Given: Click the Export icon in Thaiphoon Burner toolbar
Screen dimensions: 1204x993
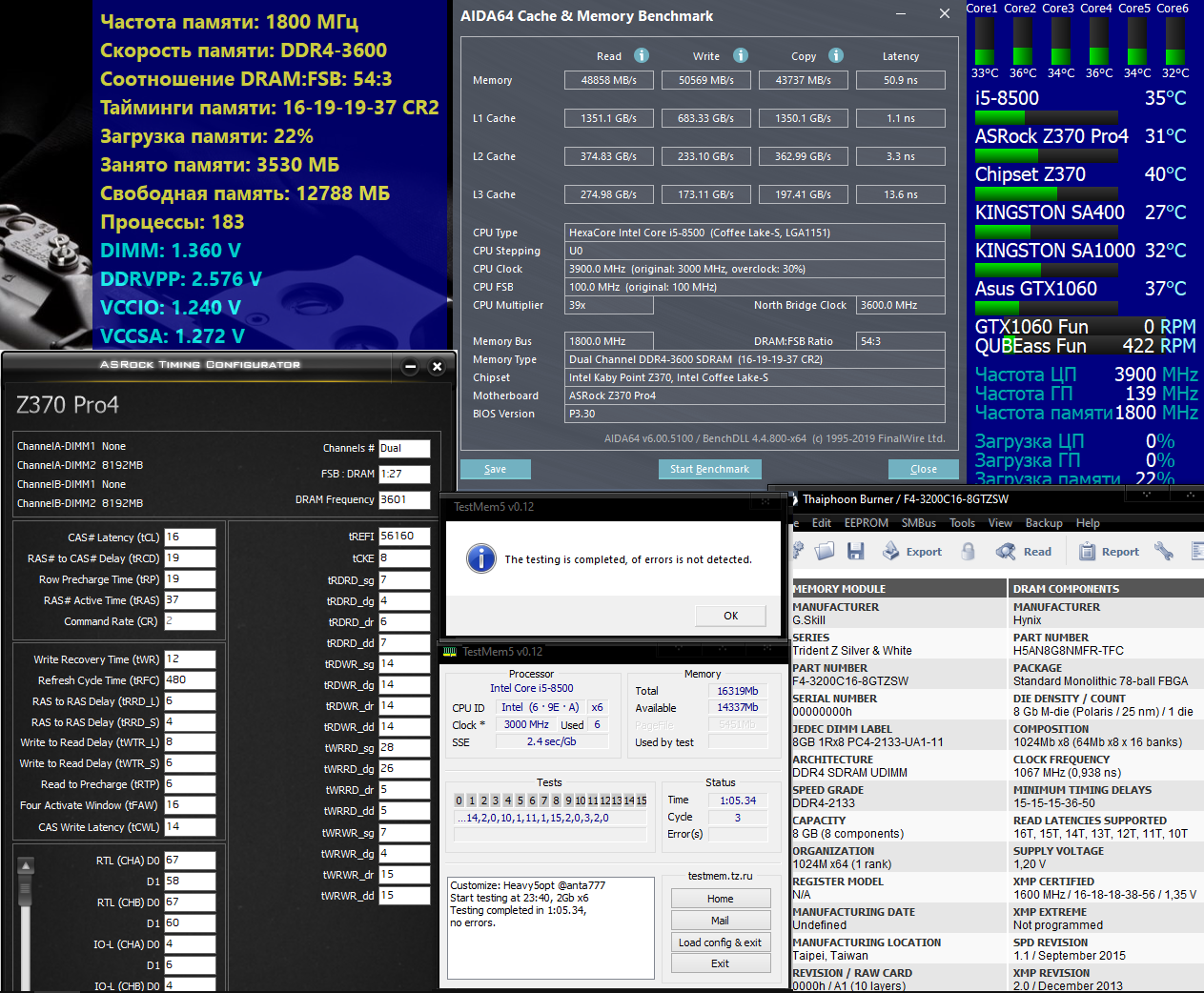Looking at the screenshot, I should pyautogui.click(x=912, y=551).
